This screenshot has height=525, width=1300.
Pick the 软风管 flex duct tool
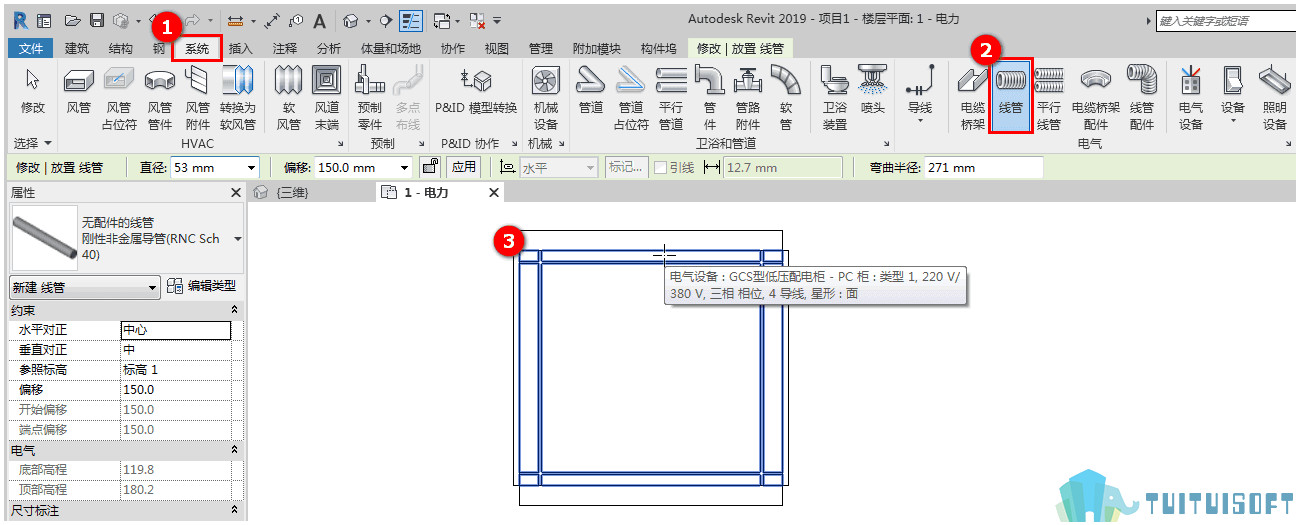pos(288,98)
